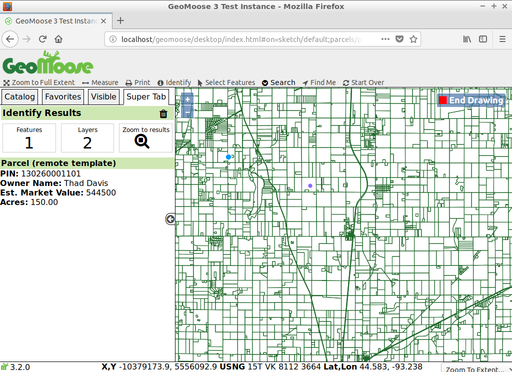
Task: Click the Lat,Lon coordinate readout
Action: (x=373, y=367)
